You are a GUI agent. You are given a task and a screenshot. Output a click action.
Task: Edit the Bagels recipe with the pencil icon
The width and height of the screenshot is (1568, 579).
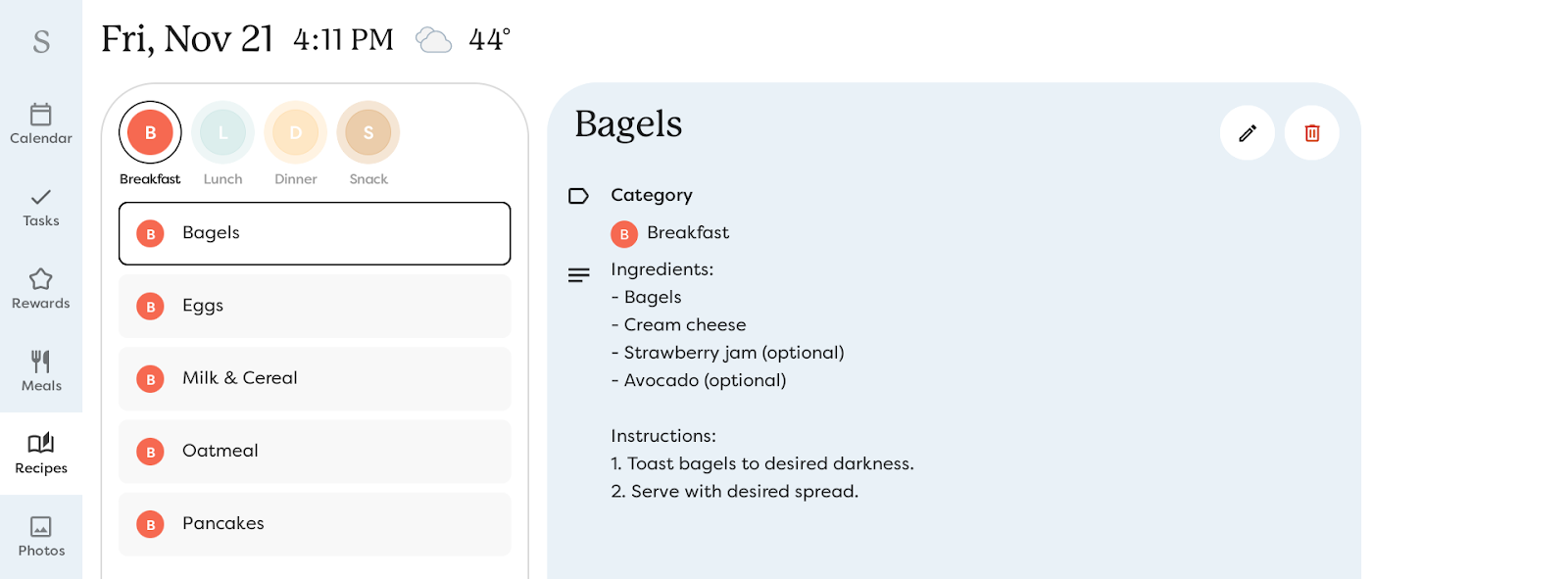tap(1247, 132)
